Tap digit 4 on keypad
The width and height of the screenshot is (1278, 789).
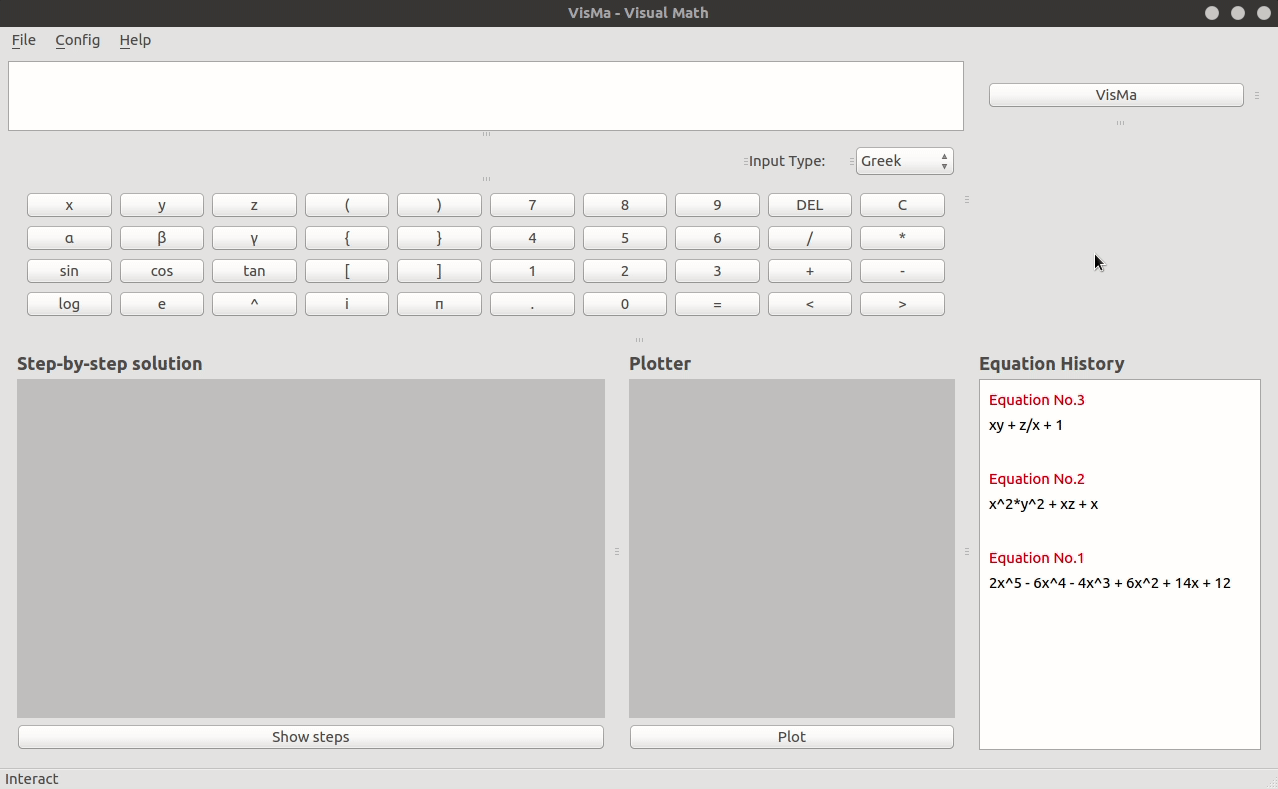tap(532, 238)
